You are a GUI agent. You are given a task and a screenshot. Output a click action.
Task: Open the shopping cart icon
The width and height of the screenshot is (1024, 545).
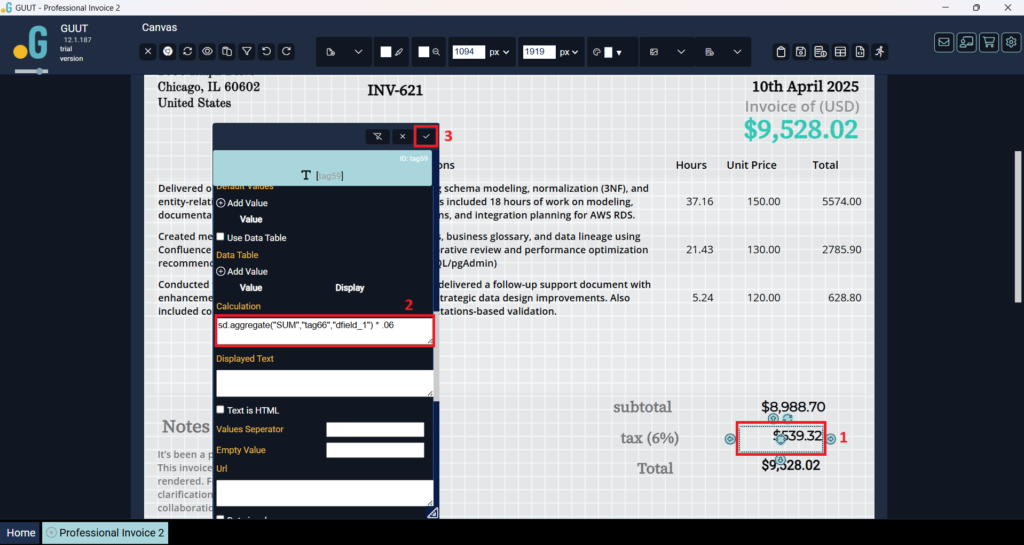(x=989, y=42)
